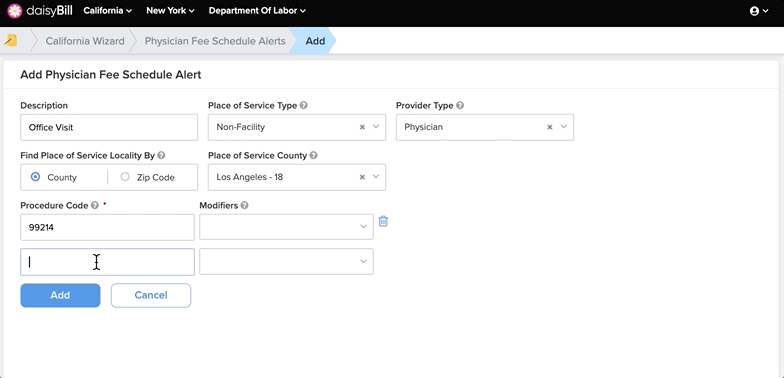Click the yellow tag breadcrumb home icon
Screen dimensions: 784x378
(11, 40)
